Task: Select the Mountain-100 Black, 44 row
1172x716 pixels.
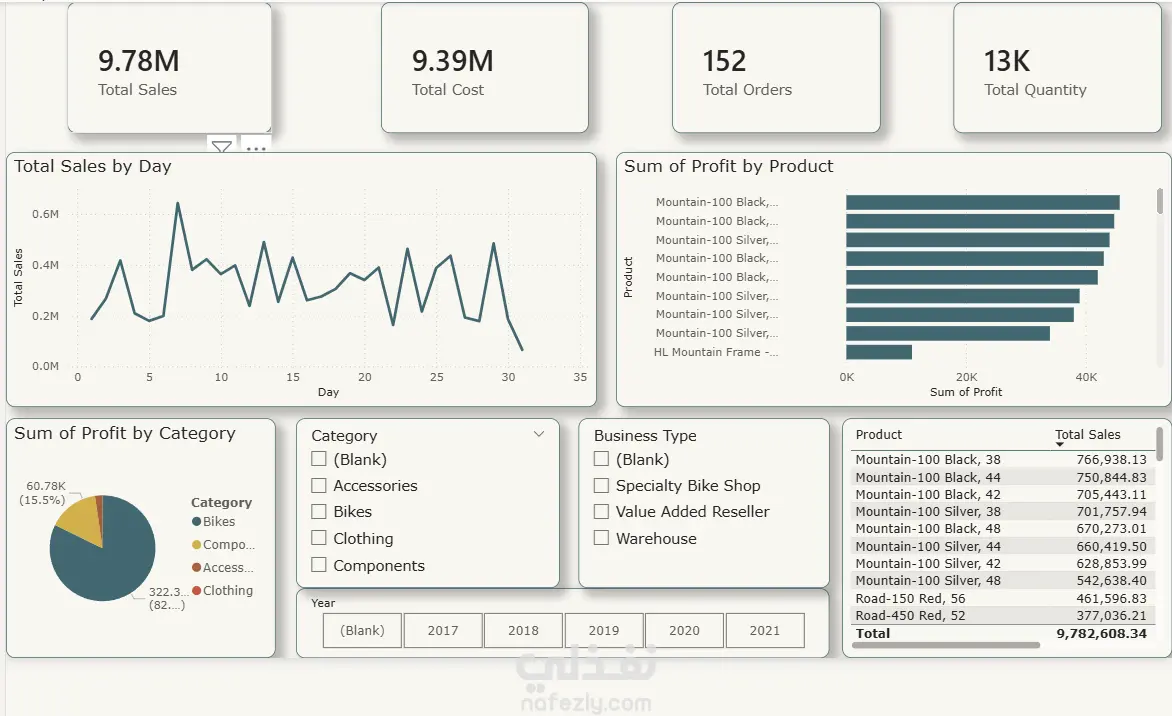Action: pos(1001,477)
